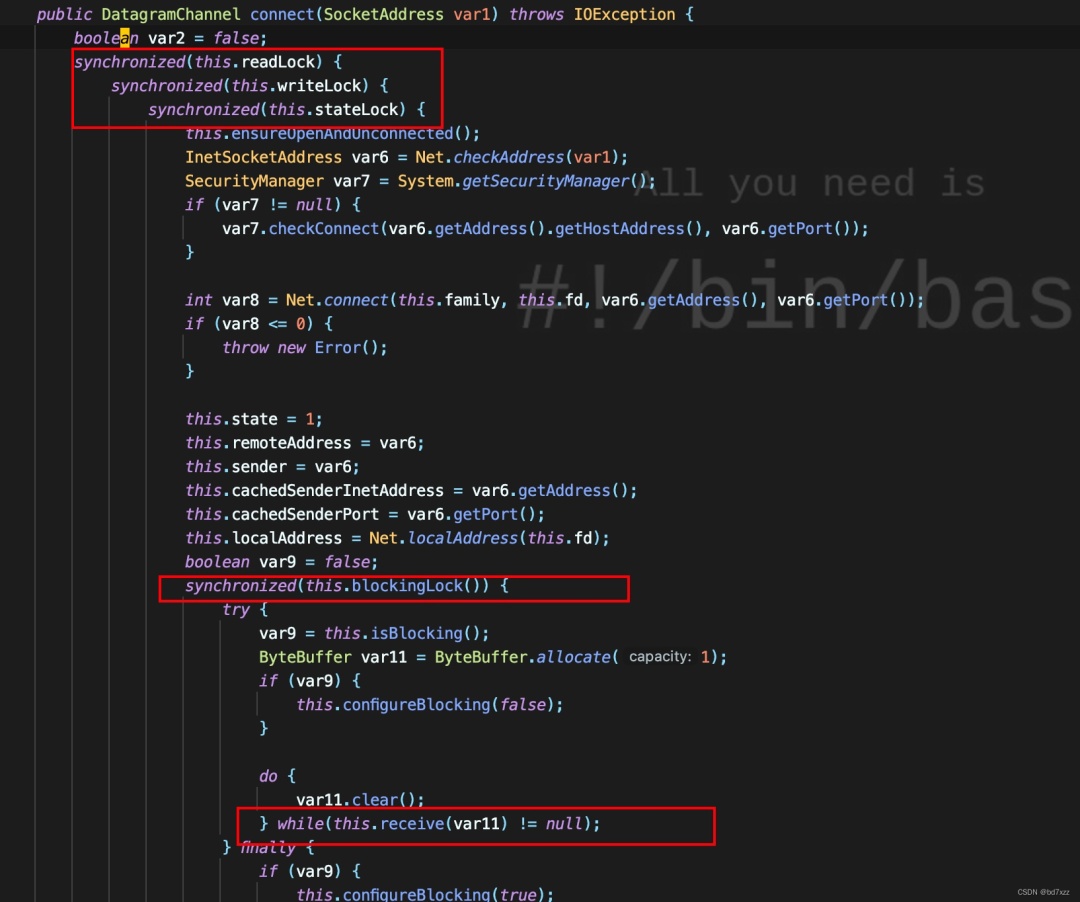Click 'DatagramChannel' return type in the signature

[x=171, y=14]
